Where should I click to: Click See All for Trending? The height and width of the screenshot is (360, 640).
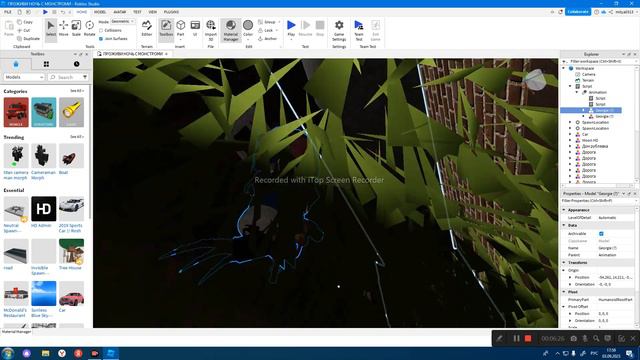pyautogui.click(x=77, y=137)
